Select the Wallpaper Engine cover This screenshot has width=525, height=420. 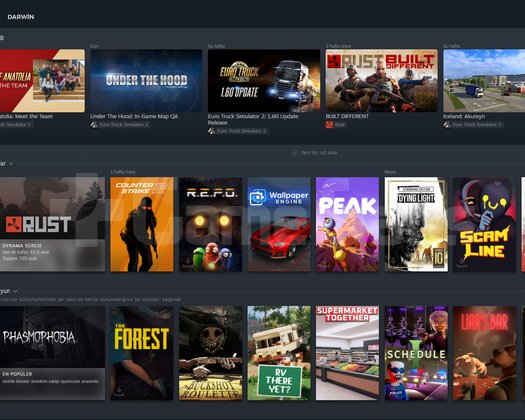coord(279,224)
